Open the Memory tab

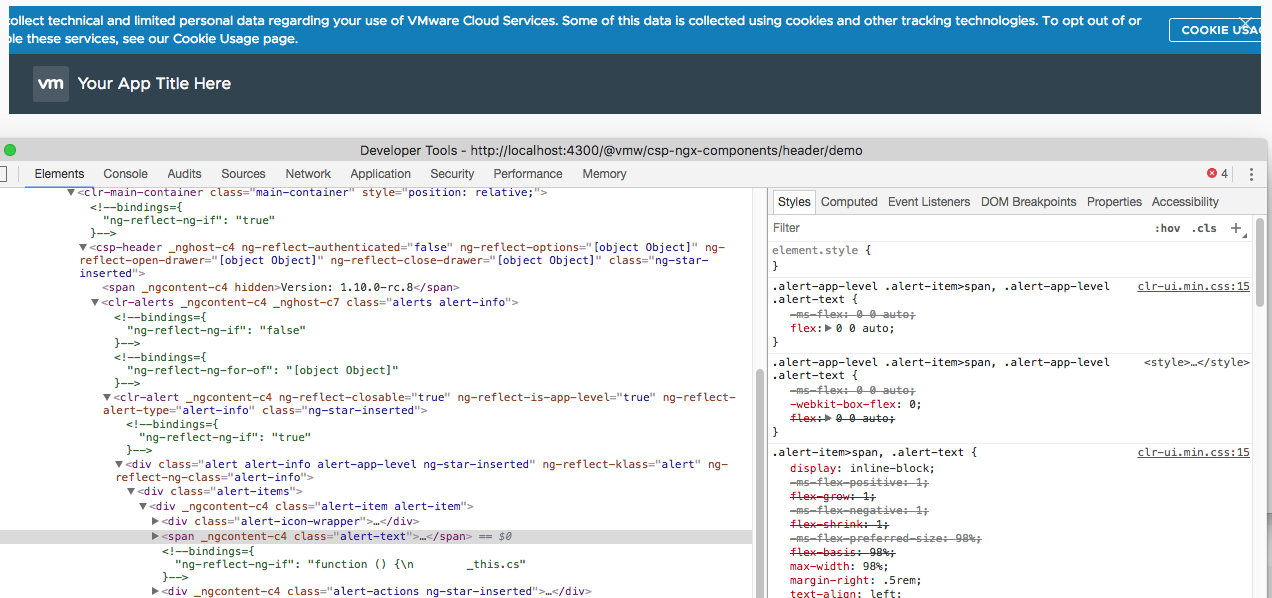604,174
